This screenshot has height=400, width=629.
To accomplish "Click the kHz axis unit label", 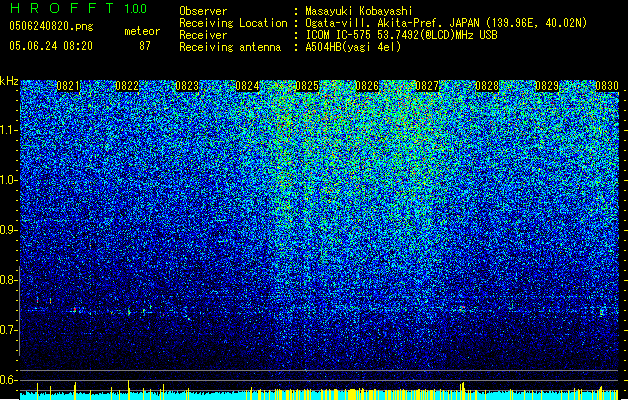I will [9, 81].
